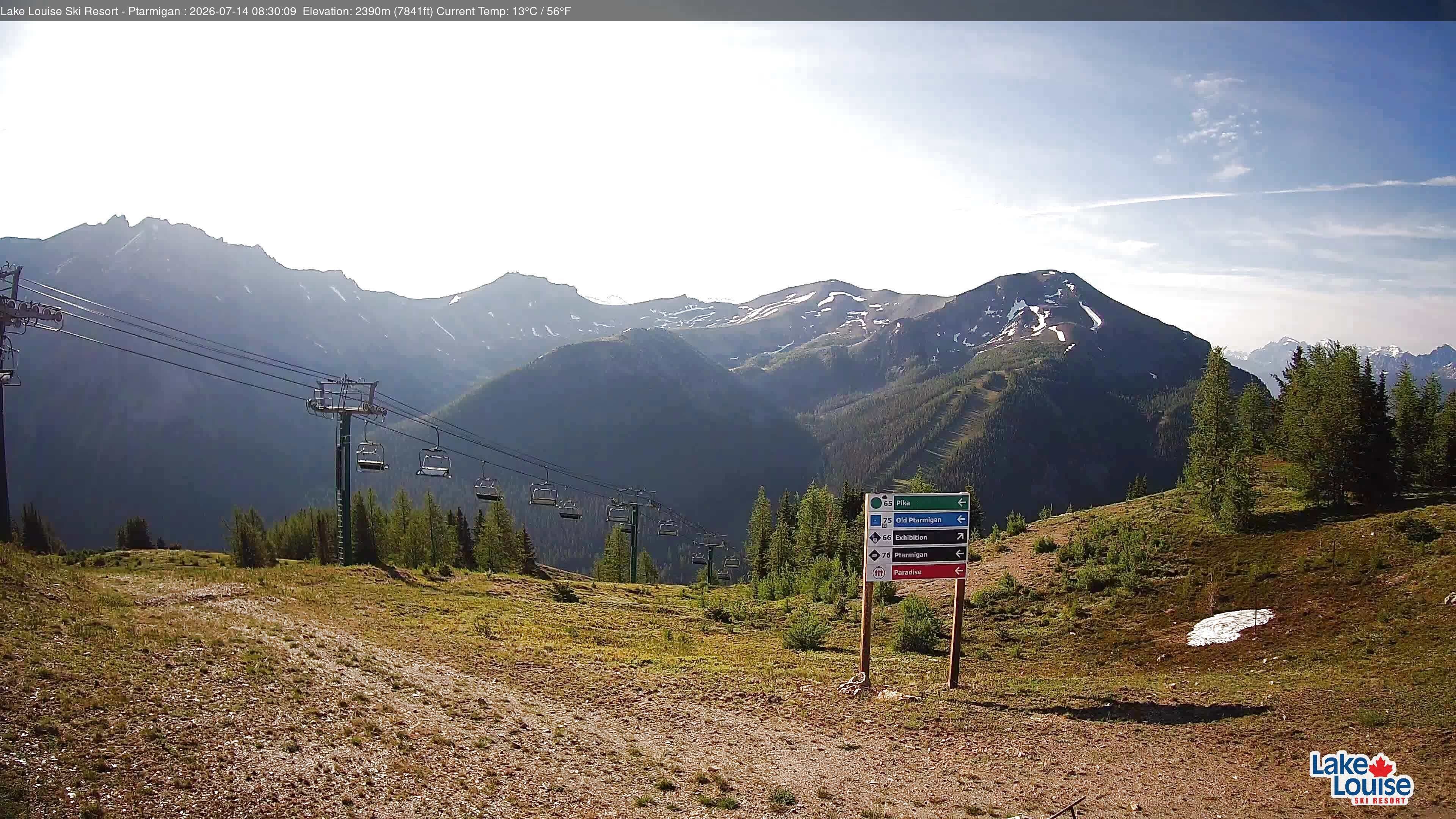Click the left arrow on the Pika sign

(962, 502)
